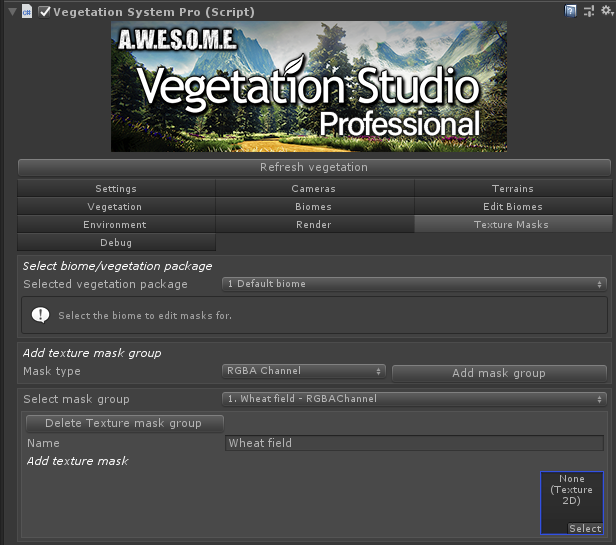Click the Selected vegetation package label
Image resolution: width=616 pixels, height=545 pixels.
105,284
